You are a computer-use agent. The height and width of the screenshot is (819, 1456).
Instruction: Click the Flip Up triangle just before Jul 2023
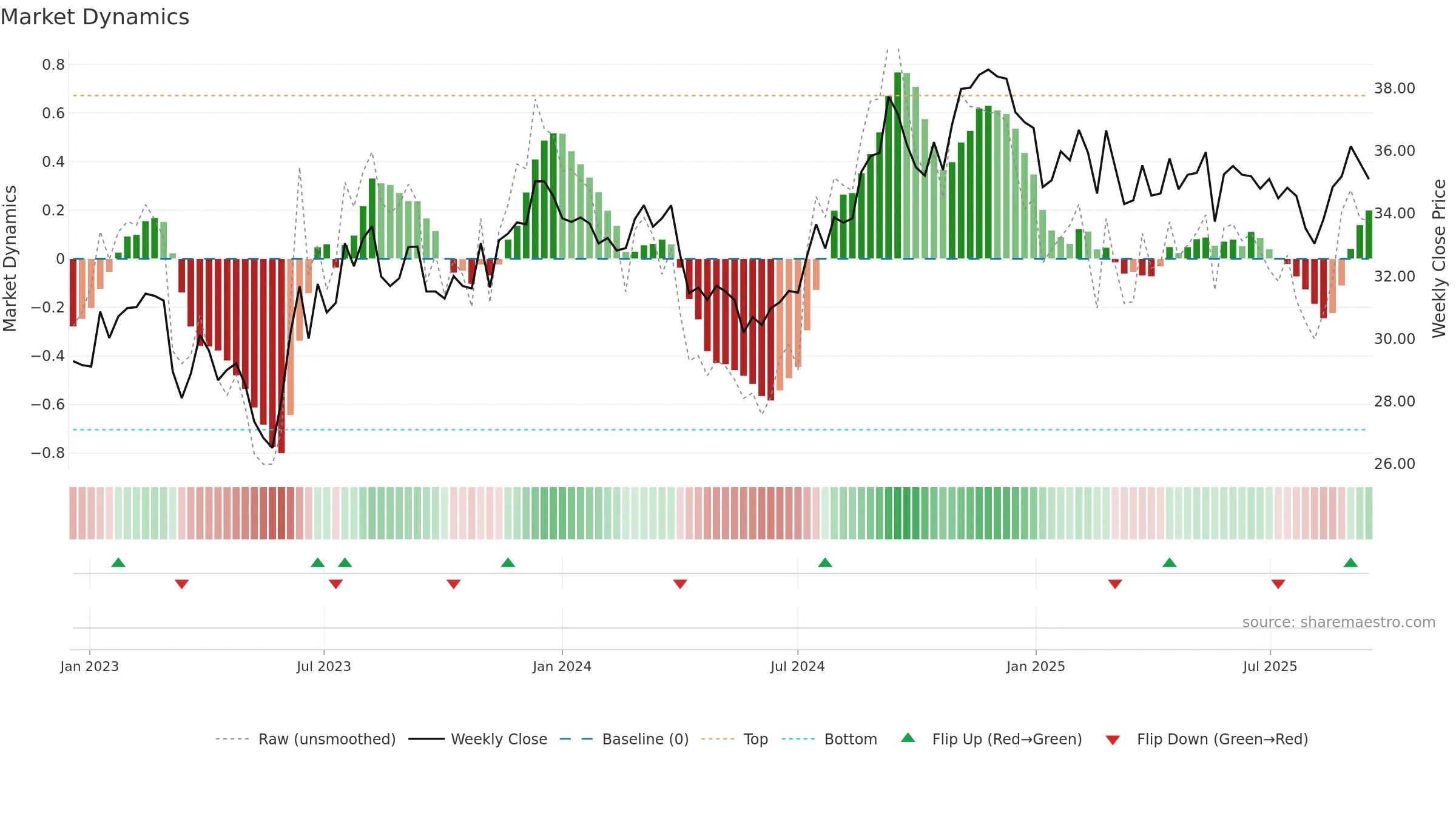coord(317,562)
